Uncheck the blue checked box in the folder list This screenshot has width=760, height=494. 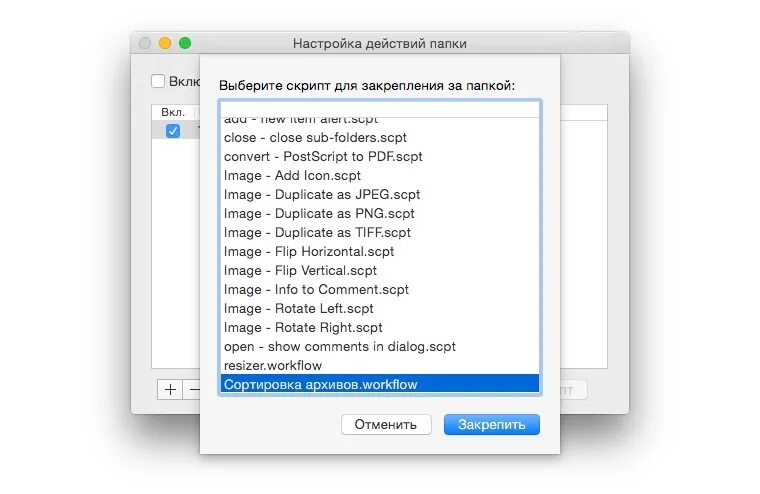pos(173,130)
